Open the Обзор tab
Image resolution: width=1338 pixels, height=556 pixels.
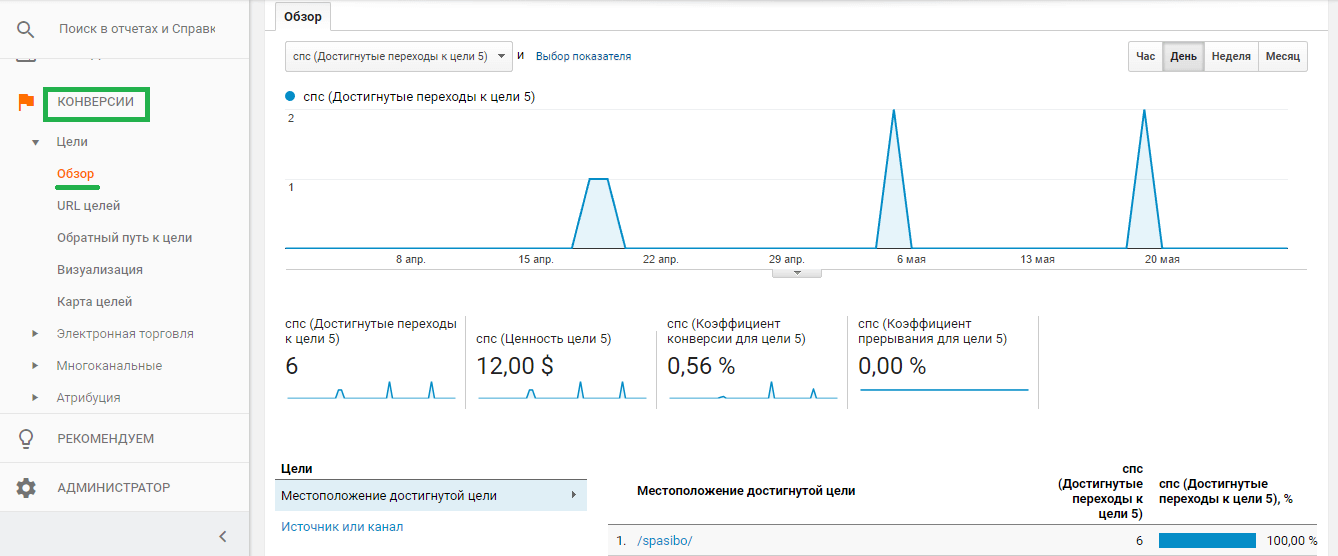click(302, 17)
